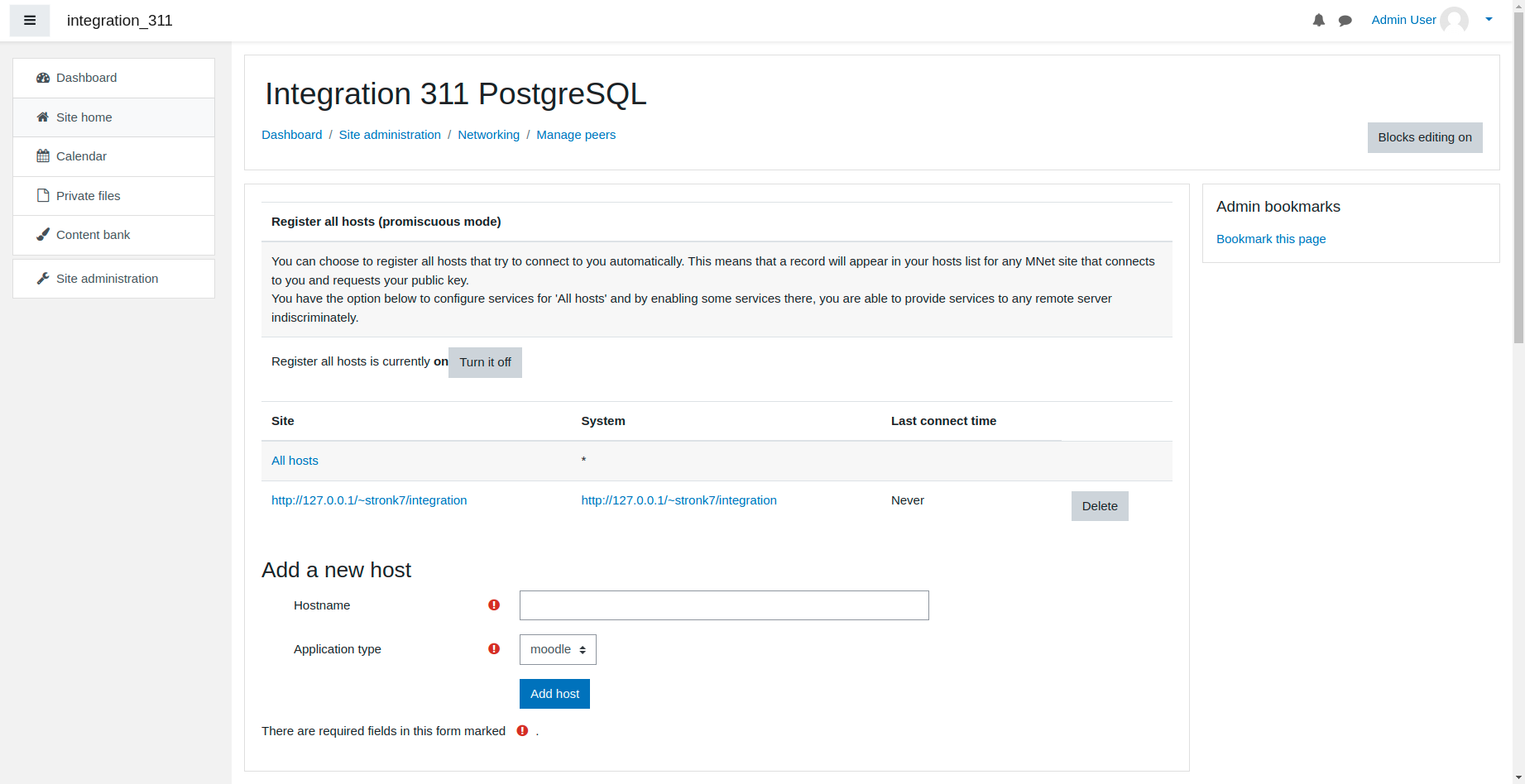Click Blocks editing on button

[x=1425, y=137]
